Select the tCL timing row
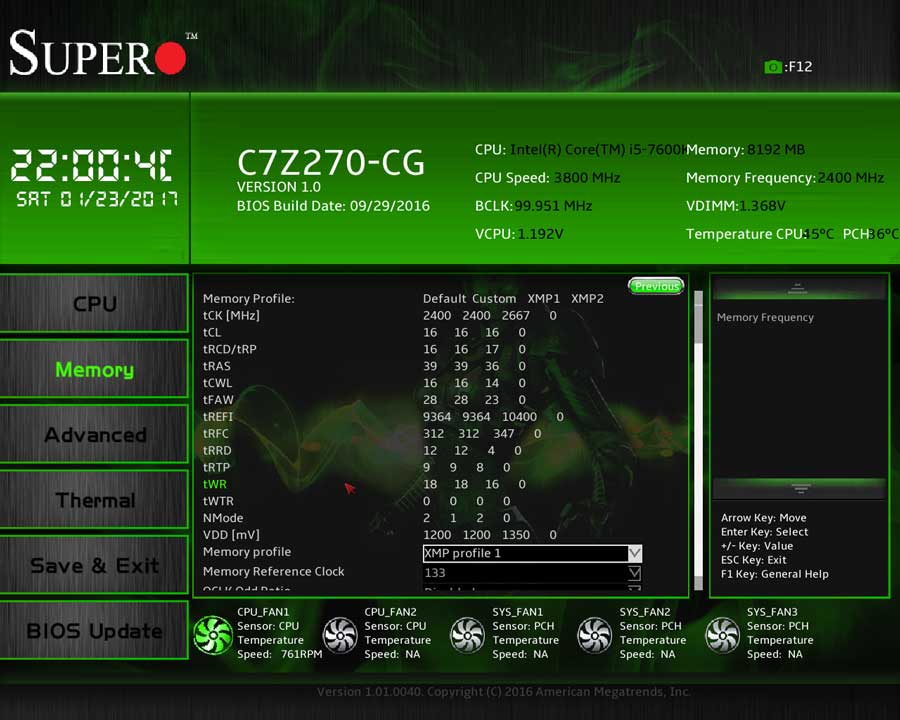The image size is (900, 720). point(364,332)
